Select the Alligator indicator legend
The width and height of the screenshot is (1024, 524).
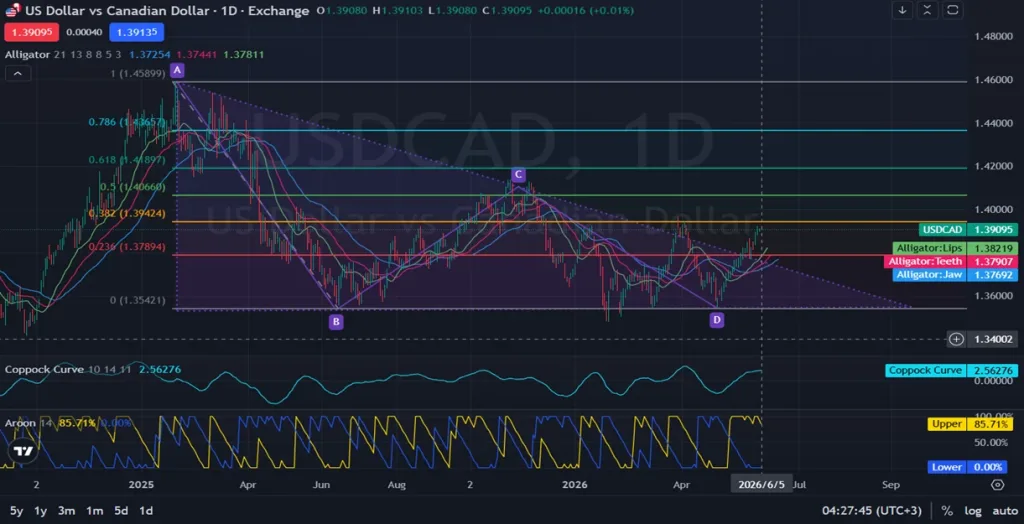tap(29, 55)
